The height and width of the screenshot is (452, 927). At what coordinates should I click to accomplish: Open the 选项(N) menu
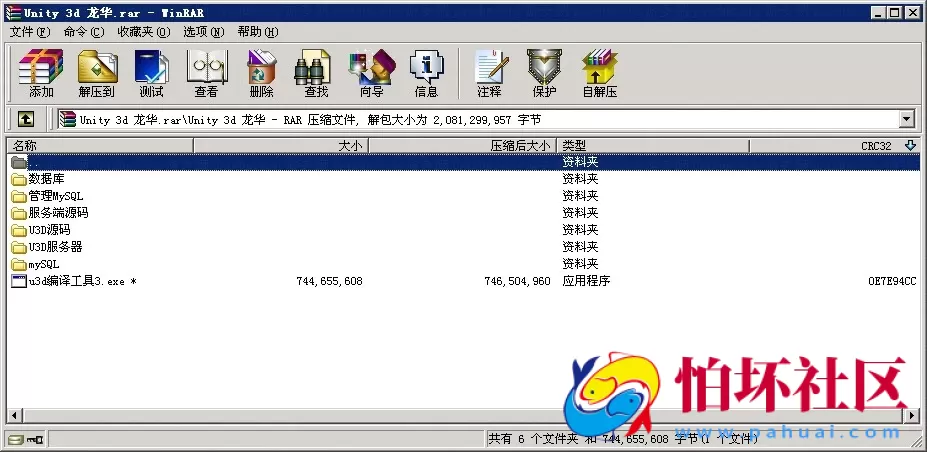click(204, 32)
